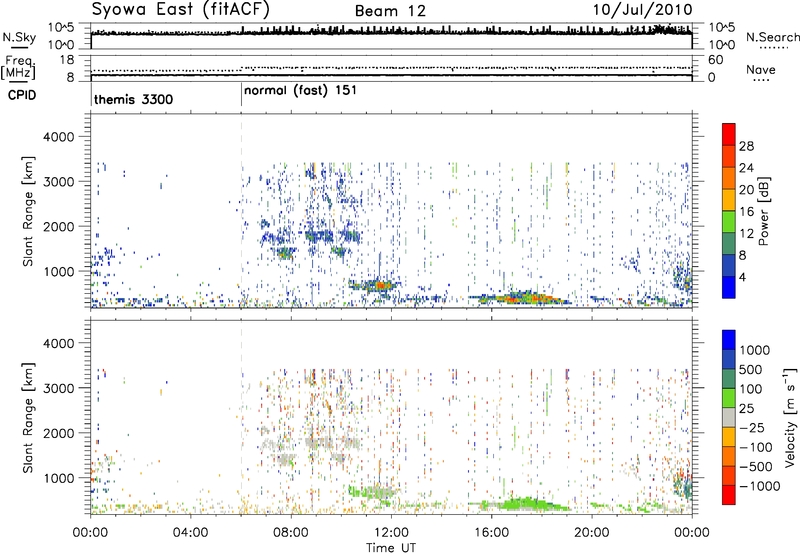The height and width of the screenshot is (554, 800).
Task: Click the '08:00' time tick label
Action: click(x=291, y=533)
